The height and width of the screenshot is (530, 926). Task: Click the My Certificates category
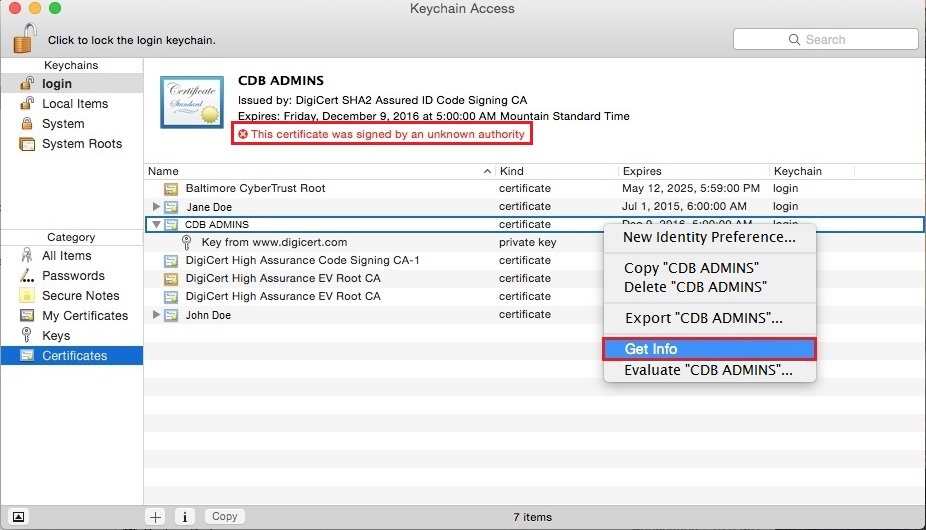click(x=84, y=316)
